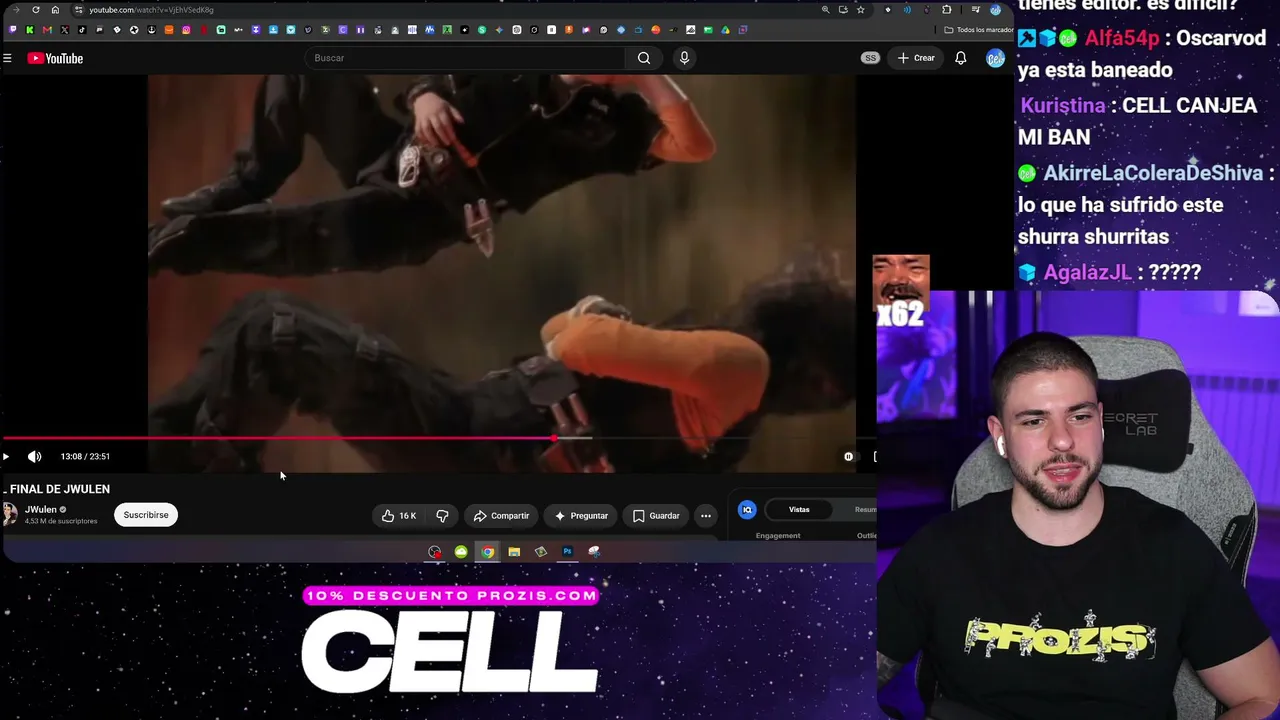Ask about the video with Preguntar
This screenshot has width=1280, height=720.
tap(581, 516)
